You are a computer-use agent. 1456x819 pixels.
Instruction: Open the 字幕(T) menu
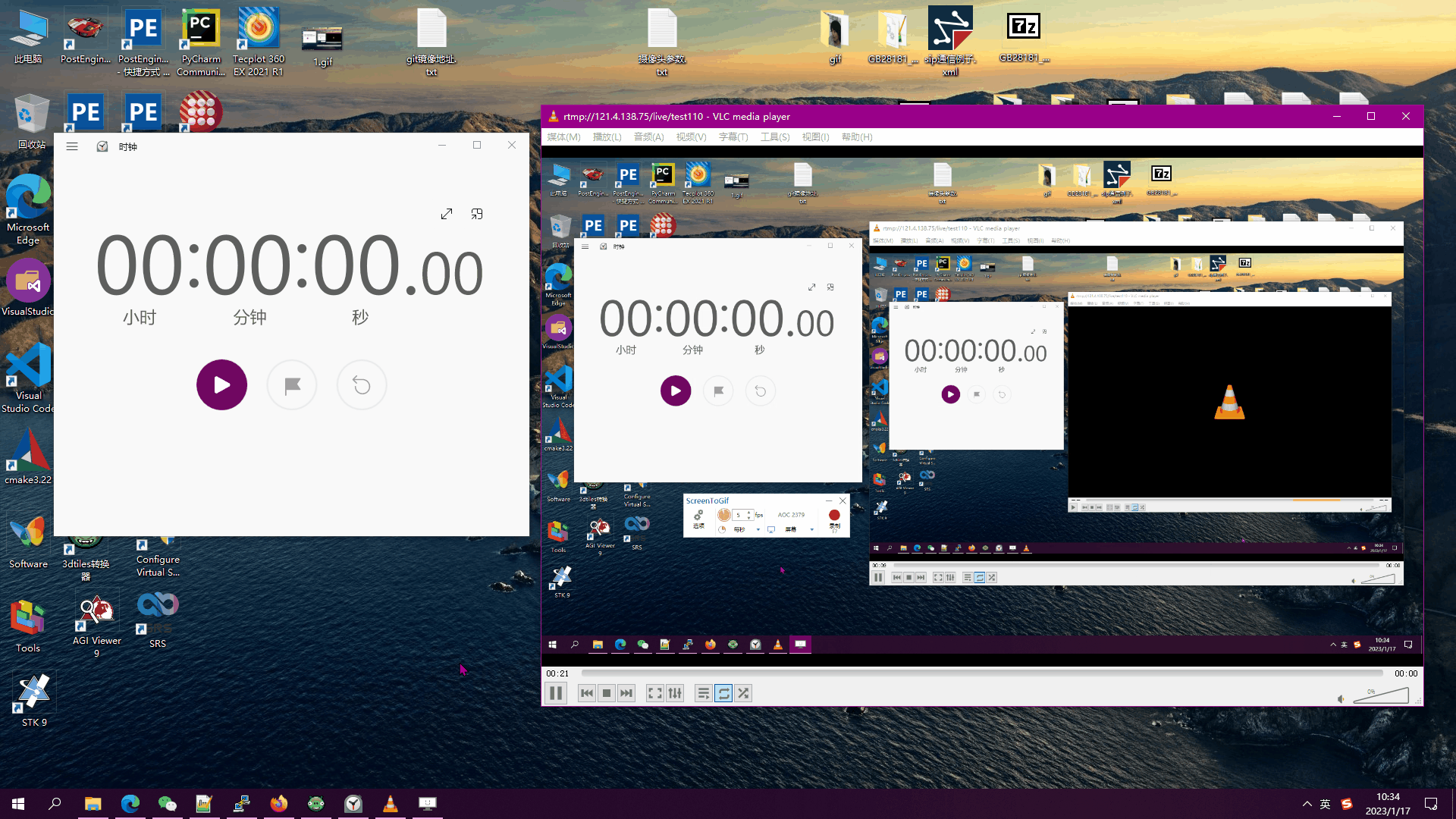click(733, 137)
